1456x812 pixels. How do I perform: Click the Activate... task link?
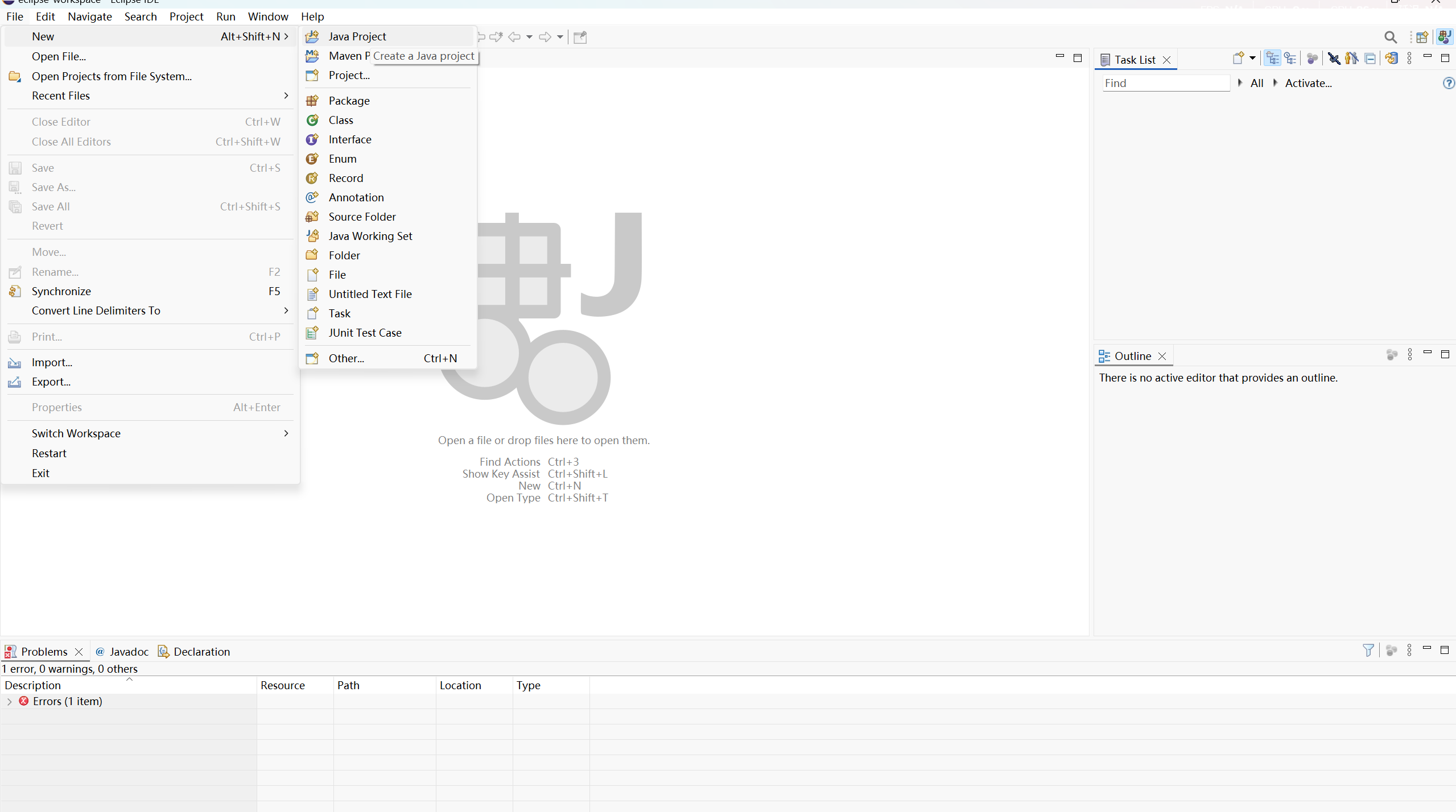pos(1308,83)
